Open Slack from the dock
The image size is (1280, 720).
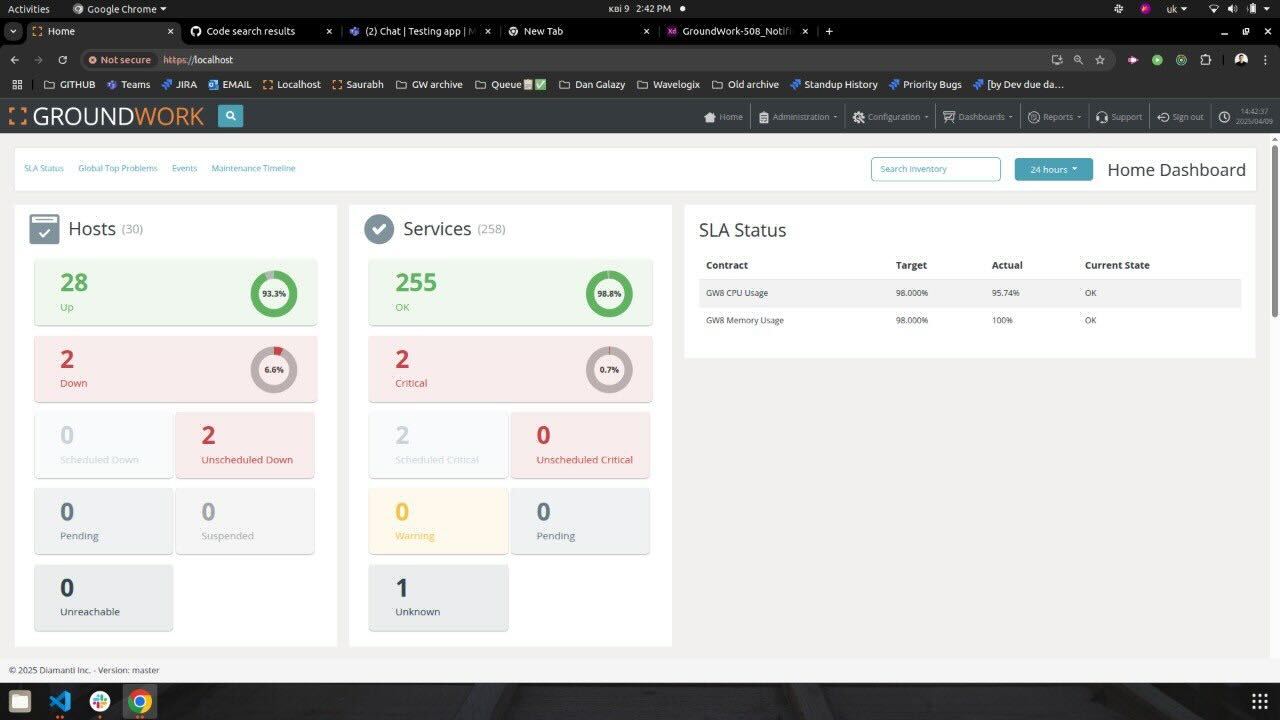pyautogui.click(x=100, y=701)
